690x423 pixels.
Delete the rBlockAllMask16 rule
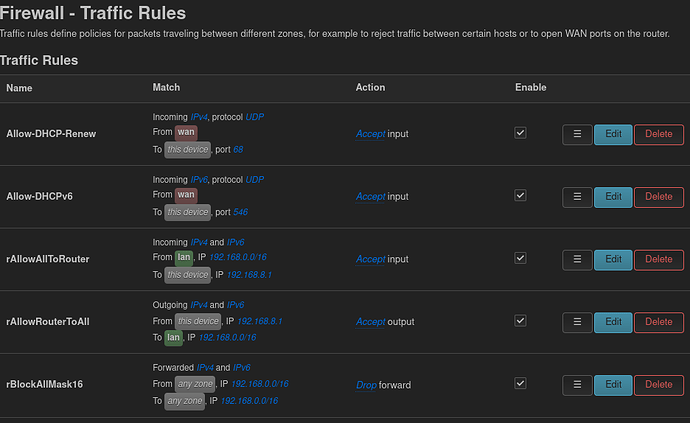pos(658,384)
